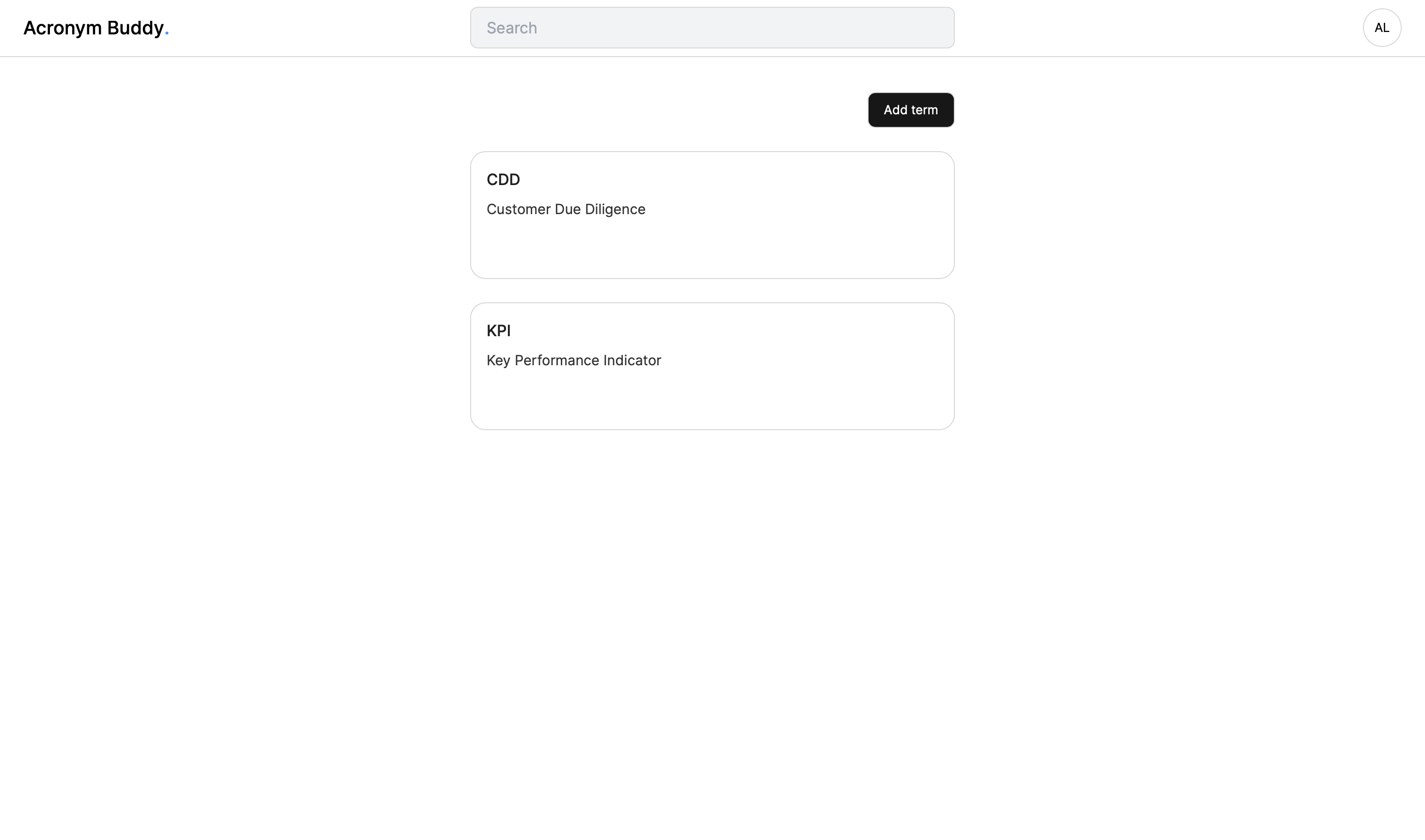Click the Search placeholder text
This screenshot has width=1425, height=840.
point(511,28)
